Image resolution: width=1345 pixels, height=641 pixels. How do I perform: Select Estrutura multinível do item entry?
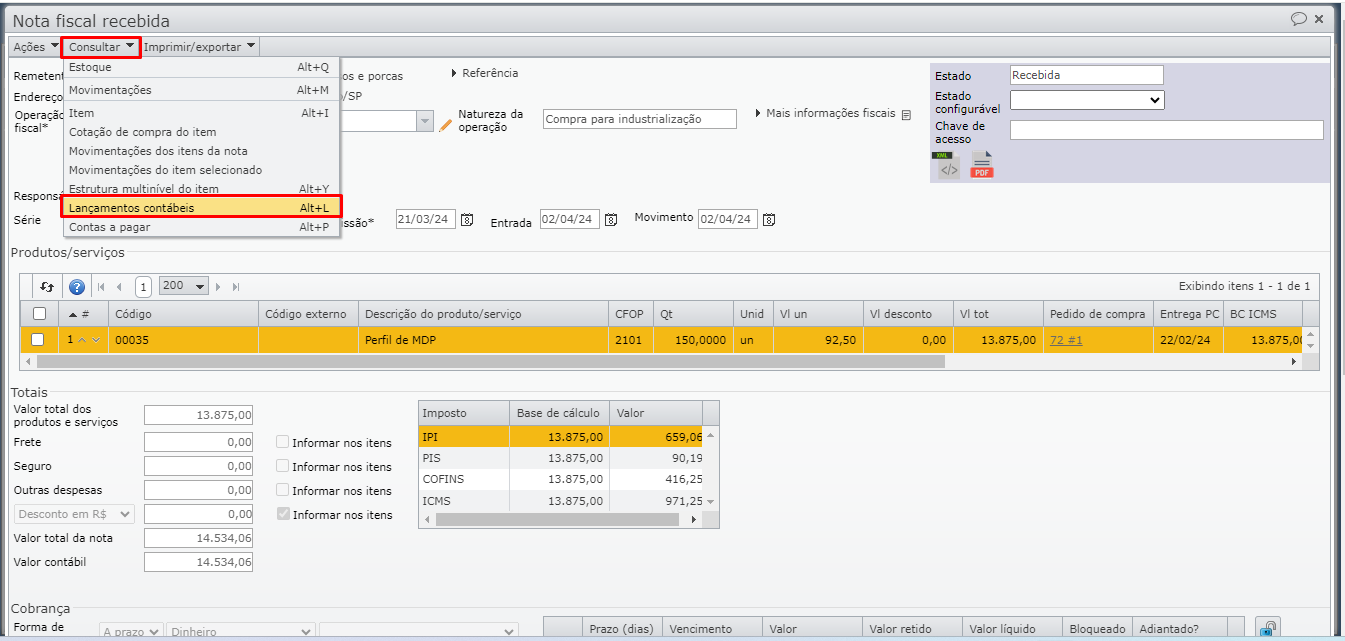pos(201,189)
